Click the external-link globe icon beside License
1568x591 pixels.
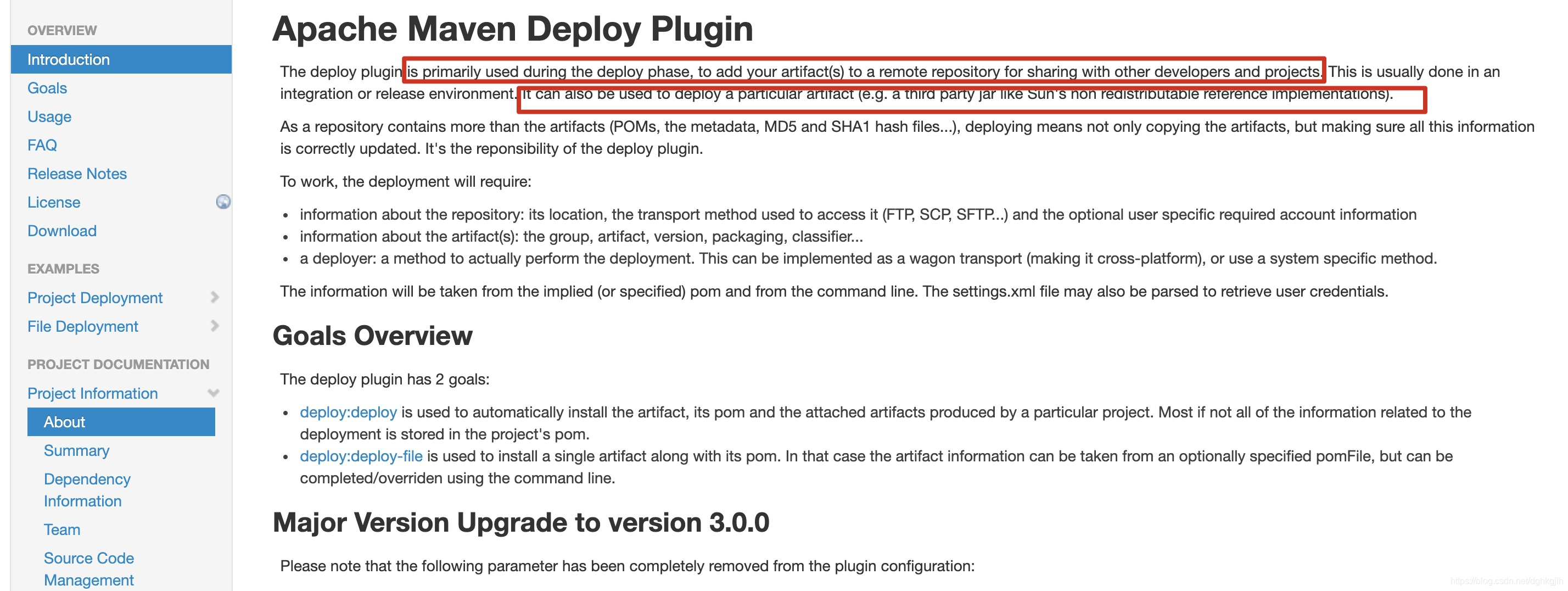(x=223, y=202)
